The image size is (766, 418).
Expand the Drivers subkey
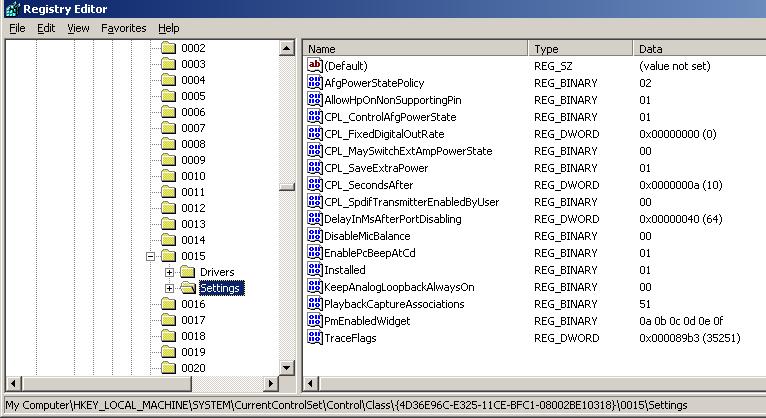pos(169,272)
